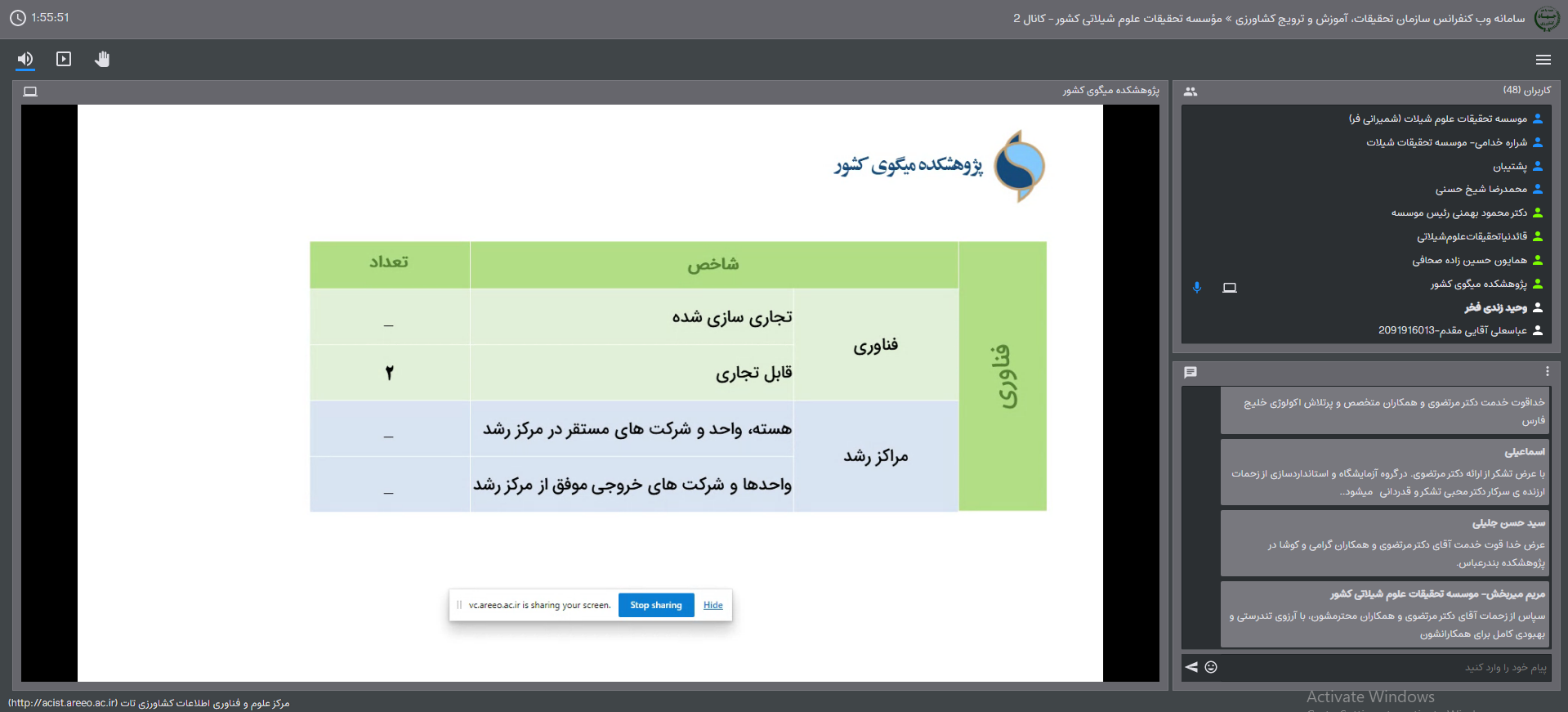1568x712 pixels.
Task: Click the clock icon beside session timer
Action: (18, 18)
